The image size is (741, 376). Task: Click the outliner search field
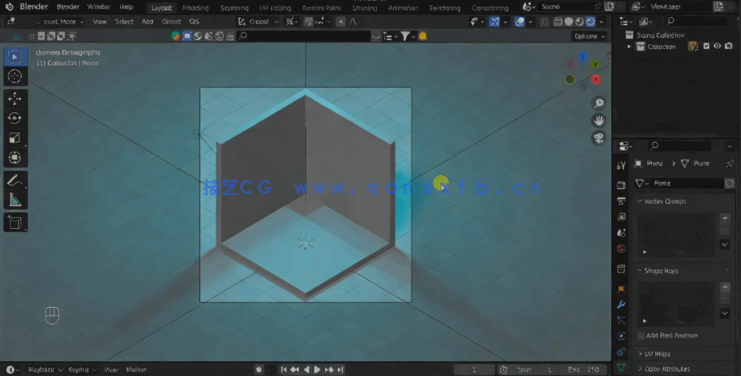pyautogui.click(x=695, y=21)
